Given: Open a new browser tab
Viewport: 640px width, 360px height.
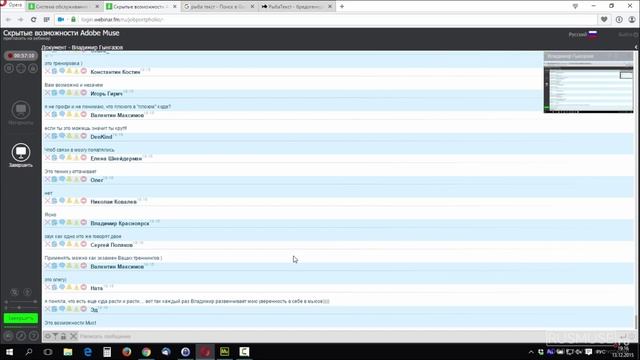Looking at the screenshot, I should pyautogui.click(x=342, y=7).
